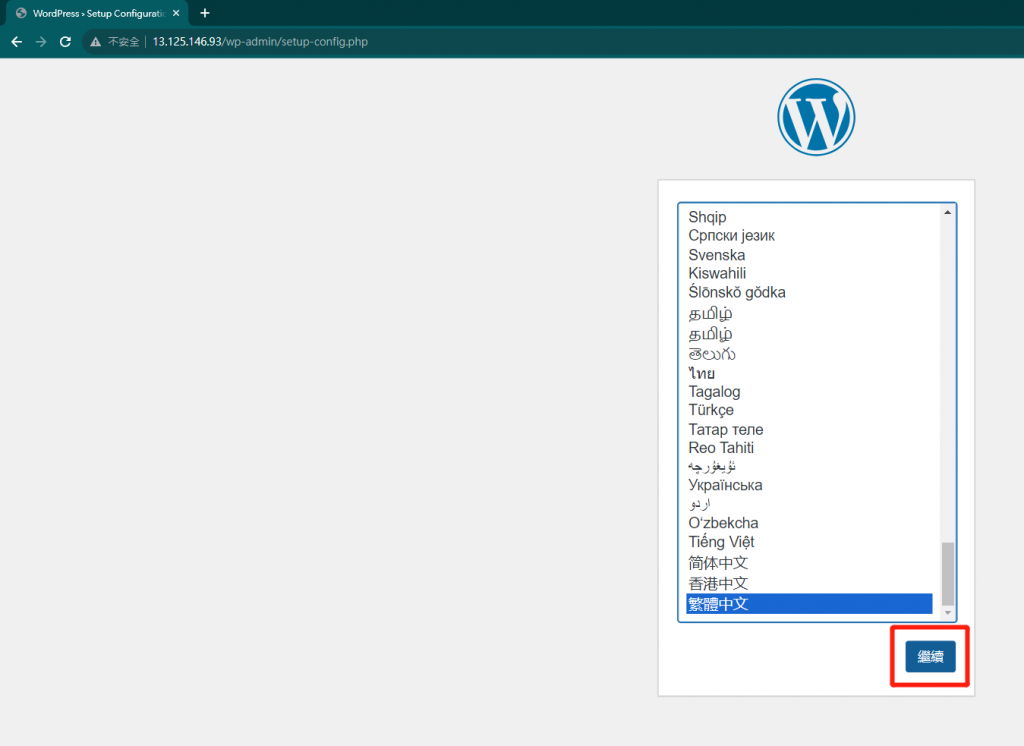The width and height of the screenshot is (1024, 746).
Task: Select ئۇيغۇرچە language option
Action: [x=809, y=466]
